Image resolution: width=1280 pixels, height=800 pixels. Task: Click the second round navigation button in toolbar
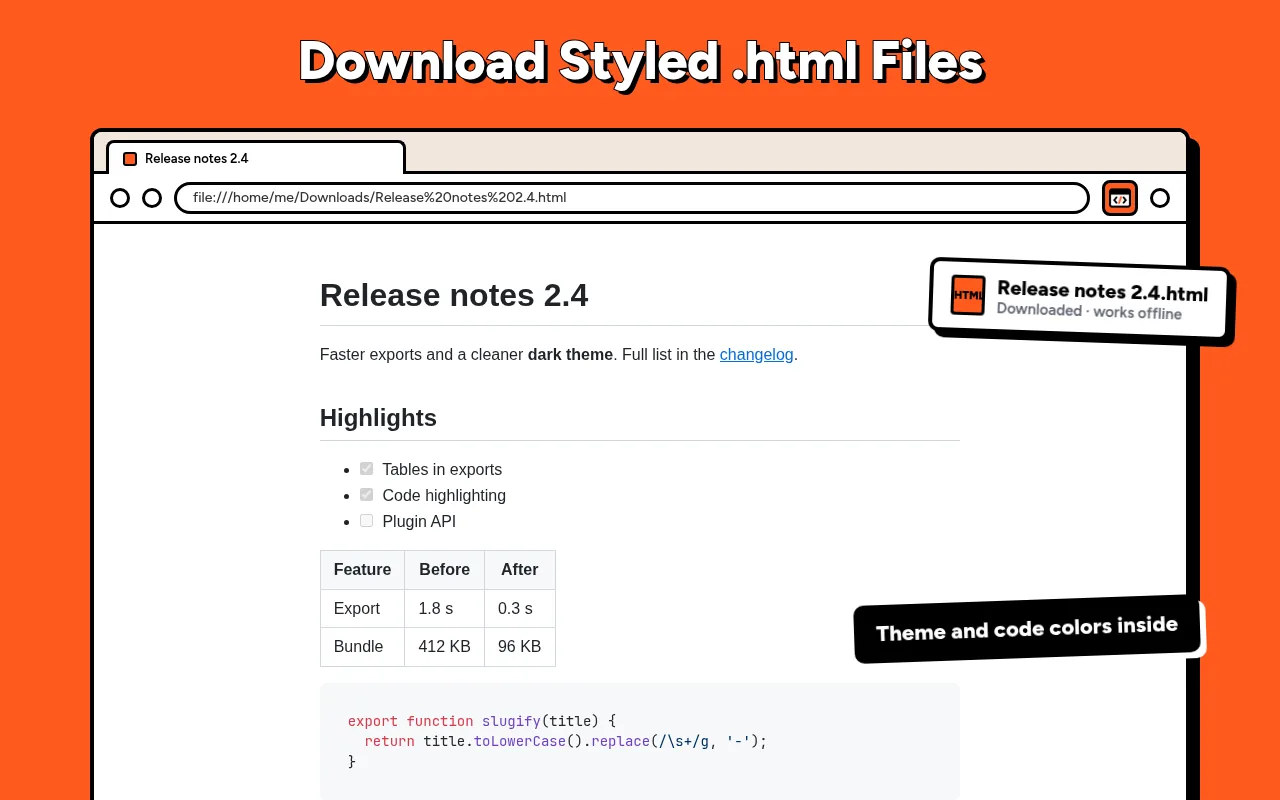click(152, 198)
